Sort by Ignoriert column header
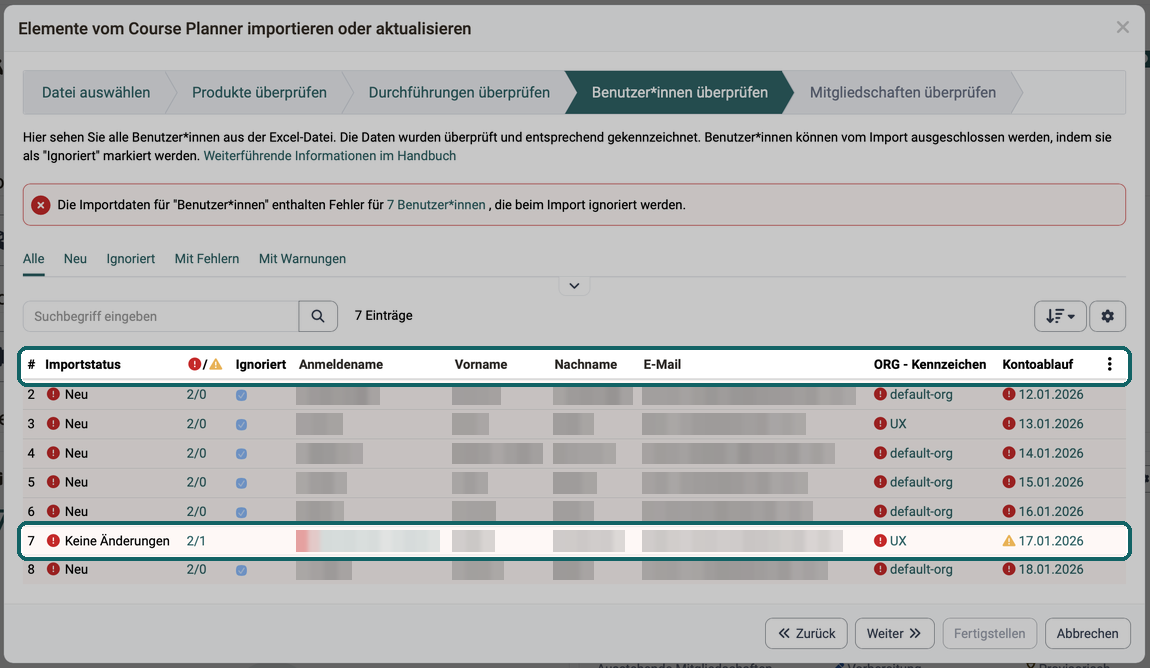The width and height of the screenshot is (1150, 668). [x=260, y=364]
